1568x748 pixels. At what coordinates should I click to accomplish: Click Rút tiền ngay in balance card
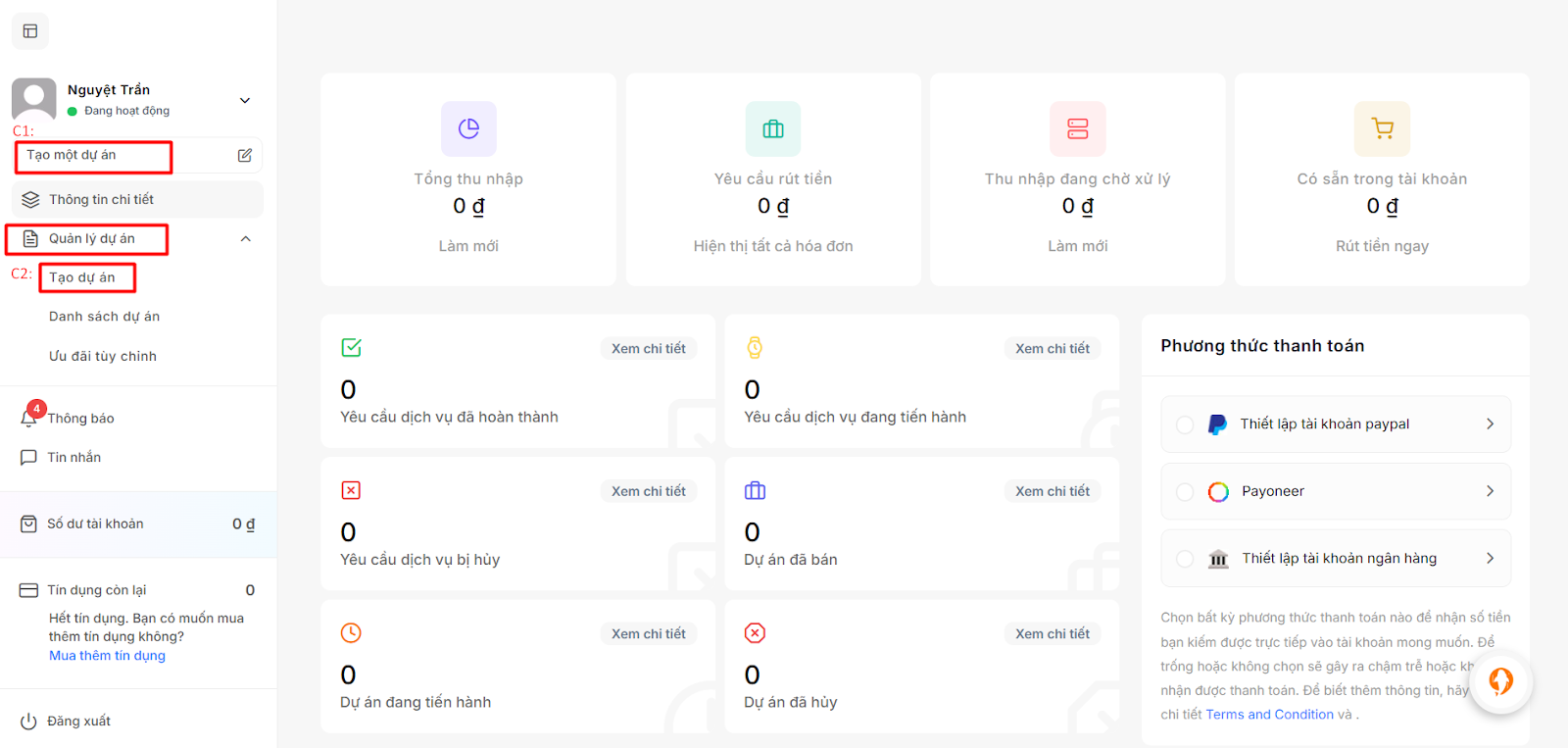(1382, 246)
